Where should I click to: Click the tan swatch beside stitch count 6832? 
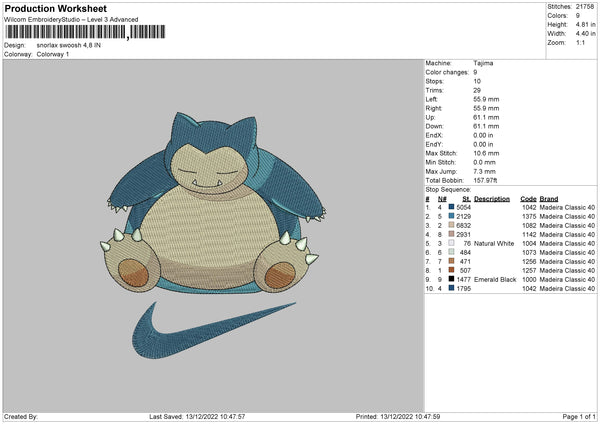452,225
